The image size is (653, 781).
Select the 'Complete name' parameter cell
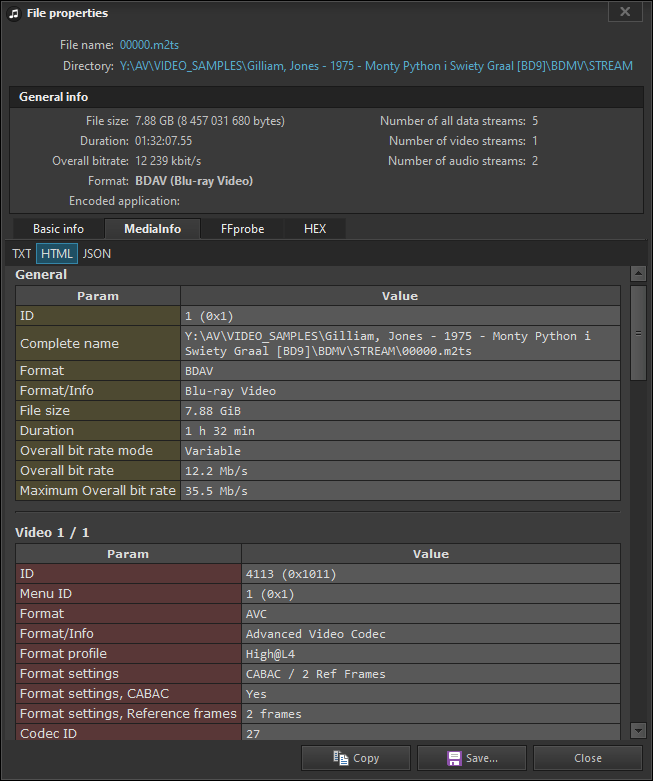(x=98, y=343)
